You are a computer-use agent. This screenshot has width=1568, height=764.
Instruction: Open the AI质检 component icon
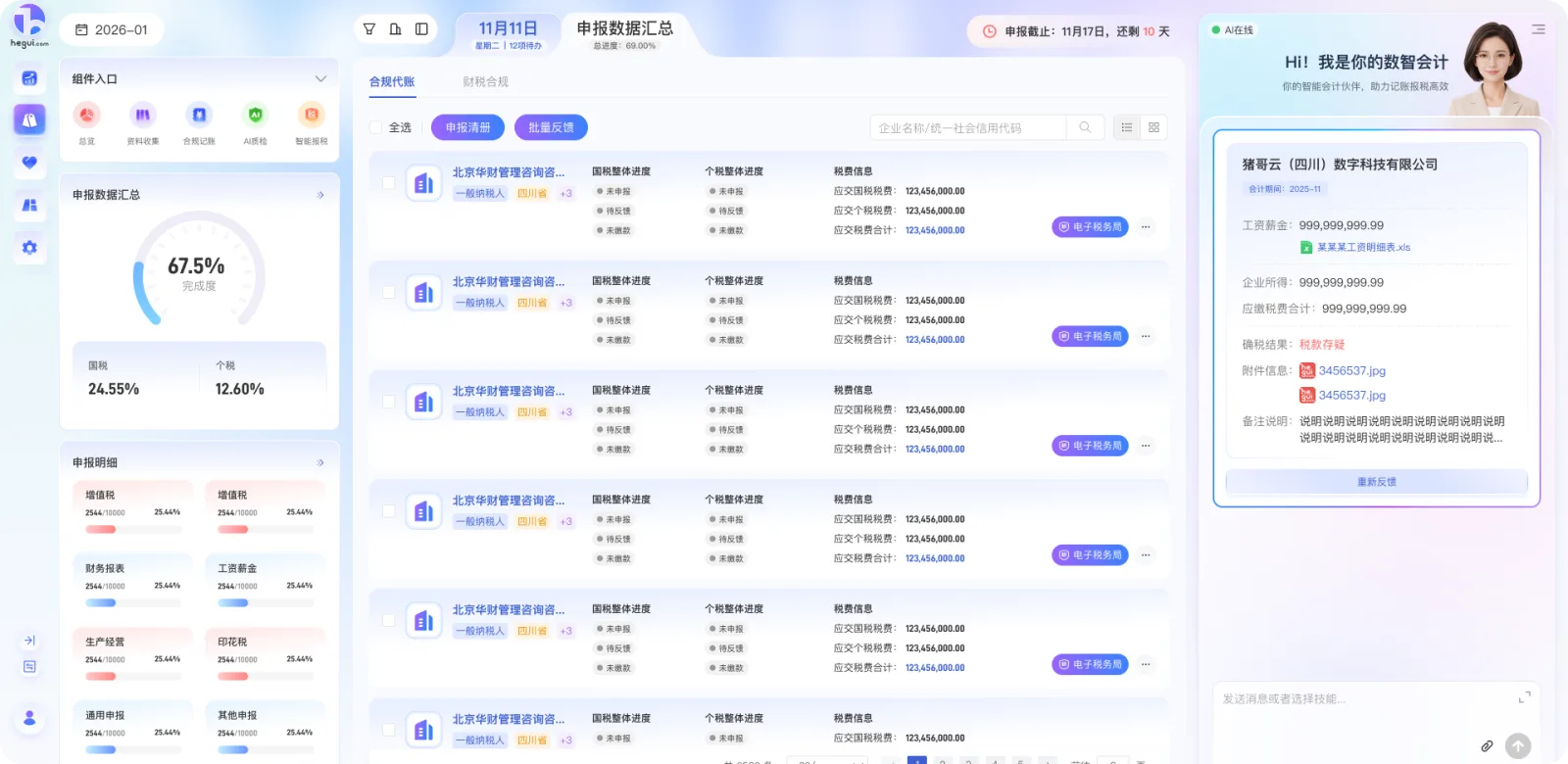click(x=256, y=116)
